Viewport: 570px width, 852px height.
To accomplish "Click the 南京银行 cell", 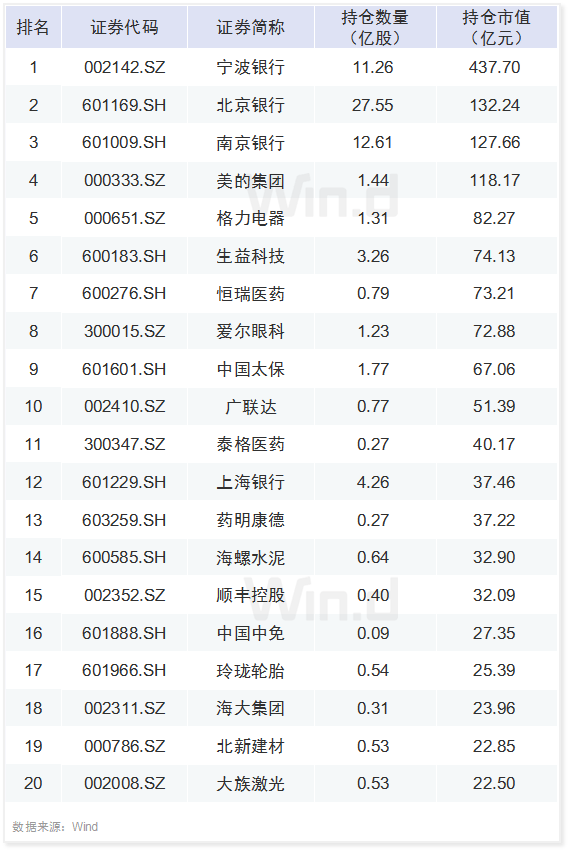I will pyautogui.click(x=250, y=142).
